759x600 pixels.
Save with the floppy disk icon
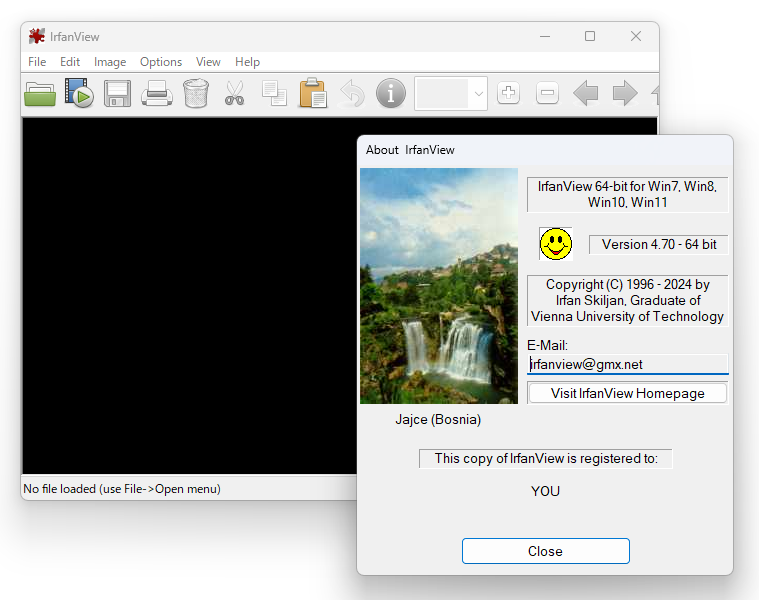point(118,93)
